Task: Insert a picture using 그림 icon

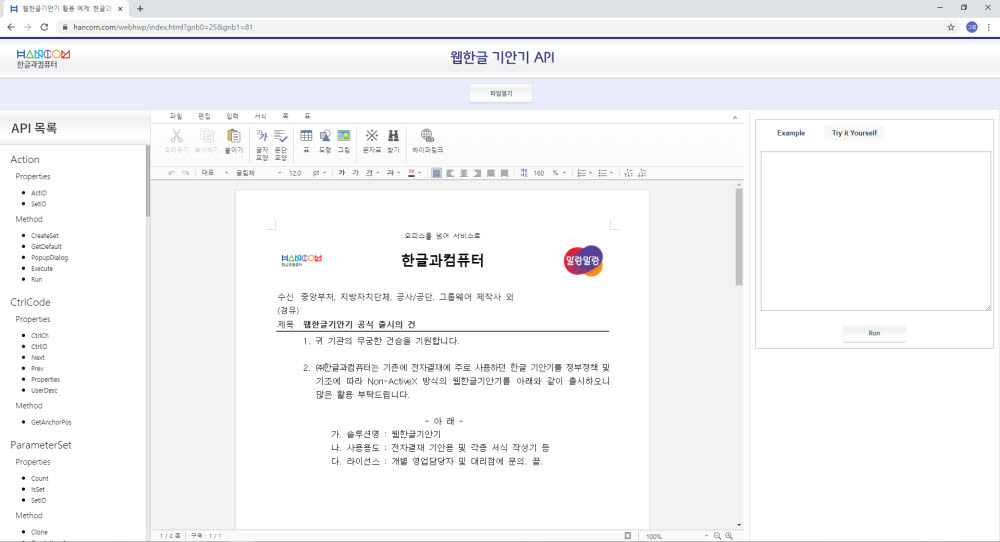Action: [x=344, y=136]
